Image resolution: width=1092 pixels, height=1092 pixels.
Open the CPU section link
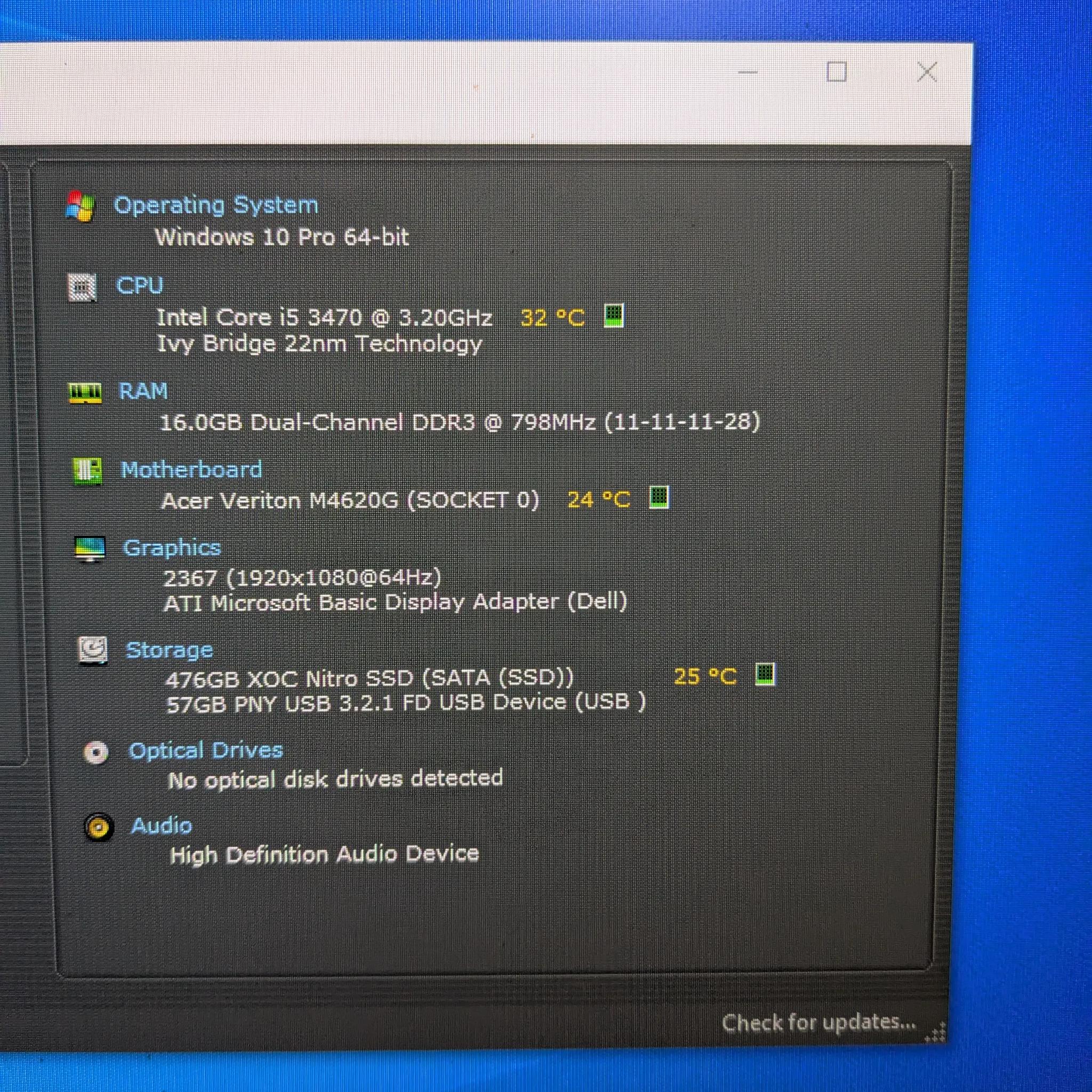point(140,285)
